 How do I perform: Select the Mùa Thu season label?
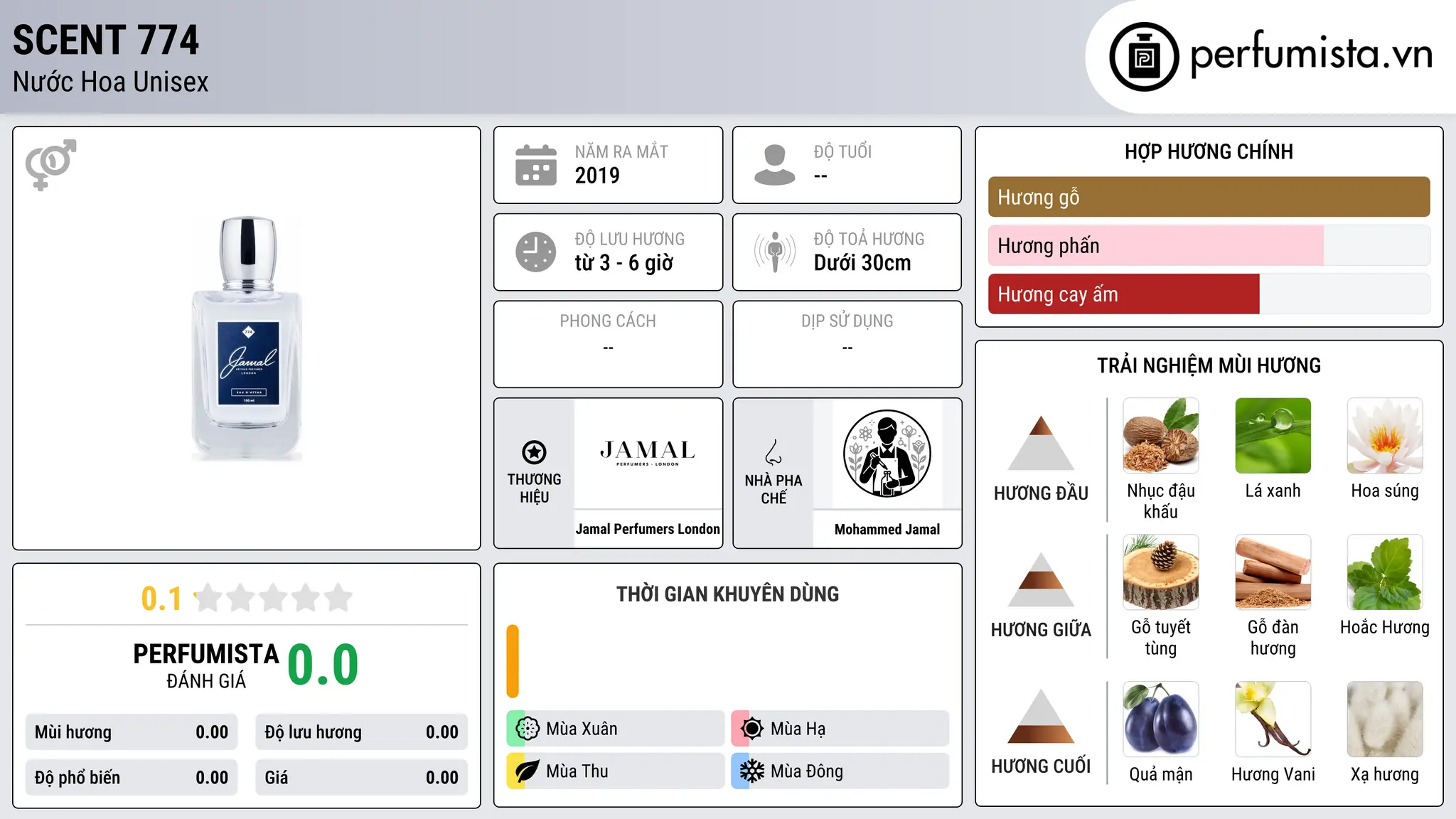tap(577, 771)
